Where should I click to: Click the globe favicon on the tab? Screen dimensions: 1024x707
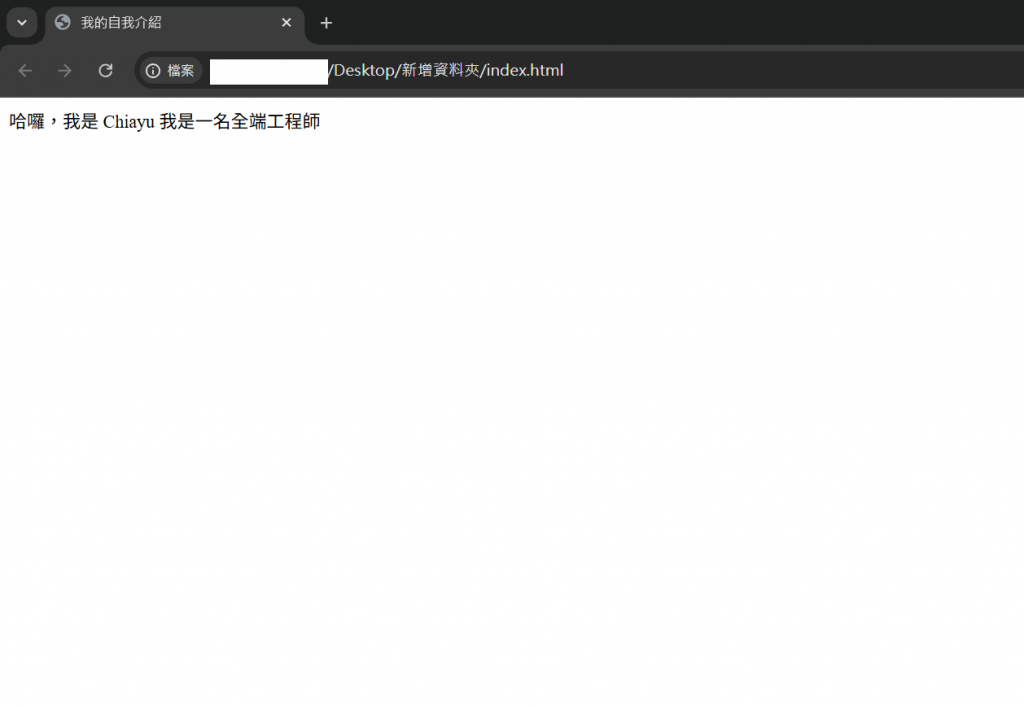pos(63,23)
